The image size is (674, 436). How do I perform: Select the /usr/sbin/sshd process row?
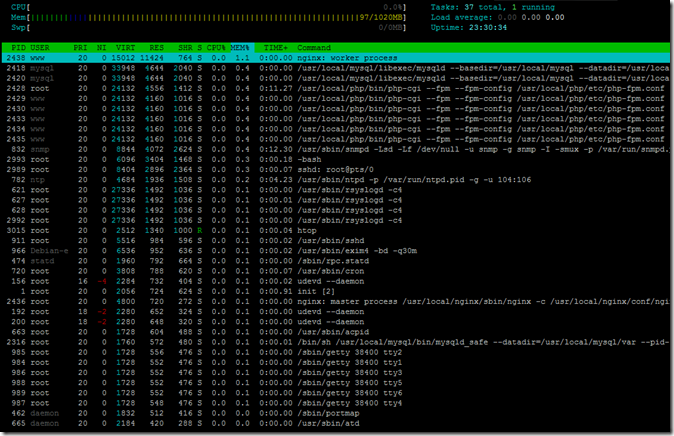coord(336,241)
